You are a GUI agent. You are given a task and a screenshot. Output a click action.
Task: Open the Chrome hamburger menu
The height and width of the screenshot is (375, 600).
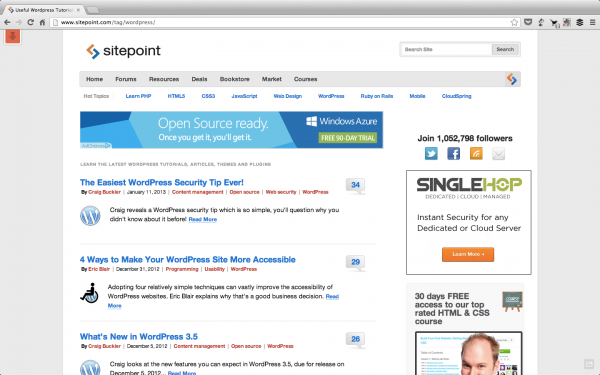click(592, 22)
